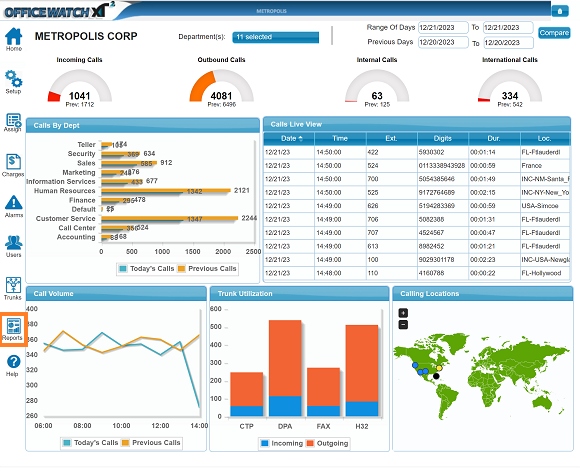Click the Incoming Calls gauge 1041
Viewport: 580px width, 472px height.
(80, 87)
